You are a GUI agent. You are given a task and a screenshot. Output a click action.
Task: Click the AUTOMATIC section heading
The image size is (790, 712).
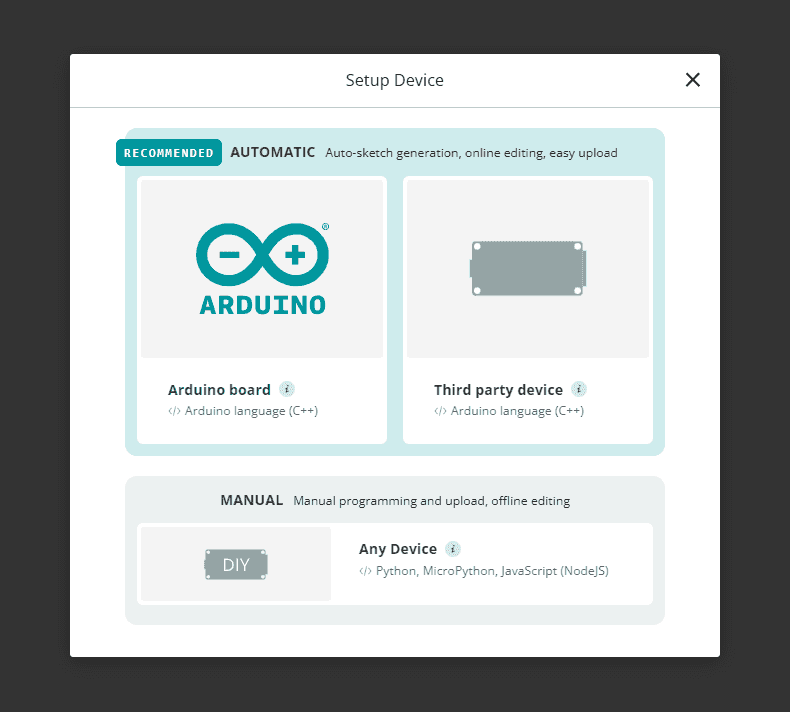coord(272,153)
